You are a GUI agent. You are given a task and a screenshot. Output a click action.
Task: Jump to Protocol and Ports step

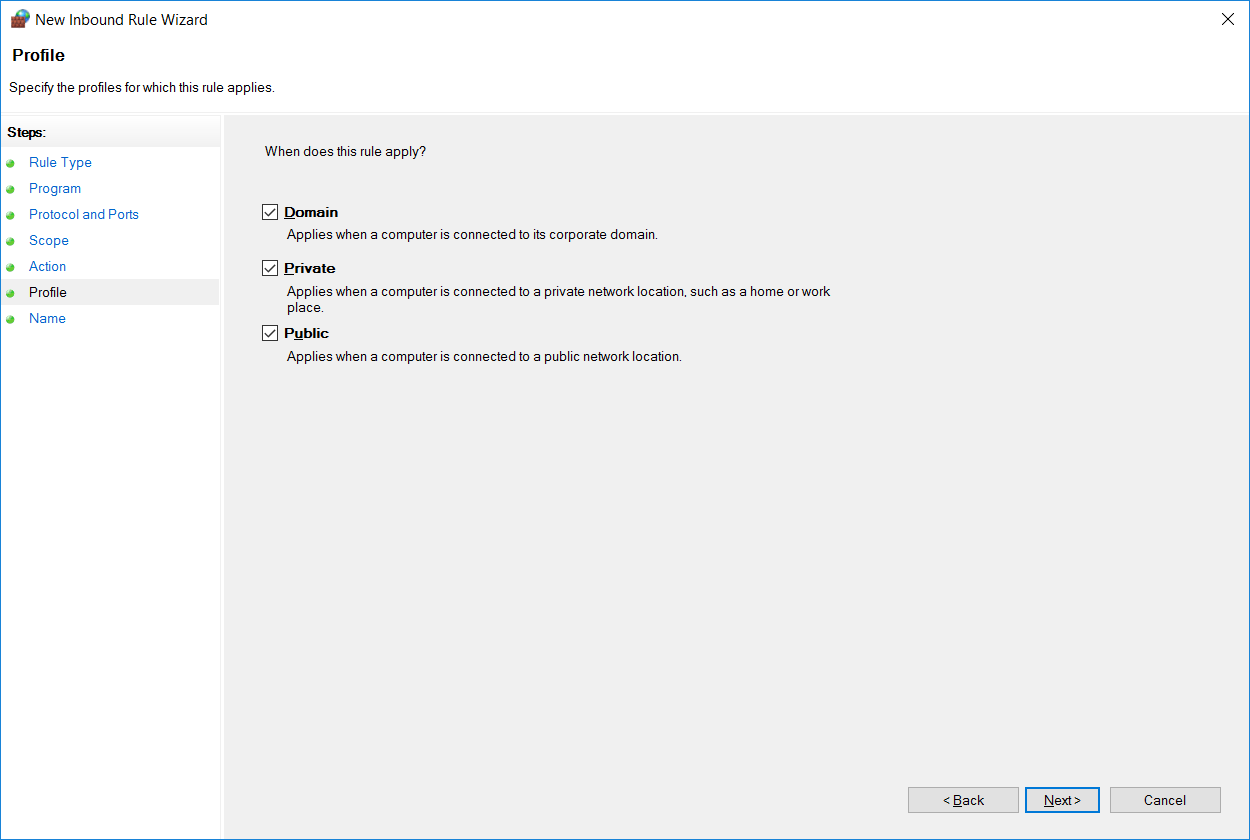point(84,214)
